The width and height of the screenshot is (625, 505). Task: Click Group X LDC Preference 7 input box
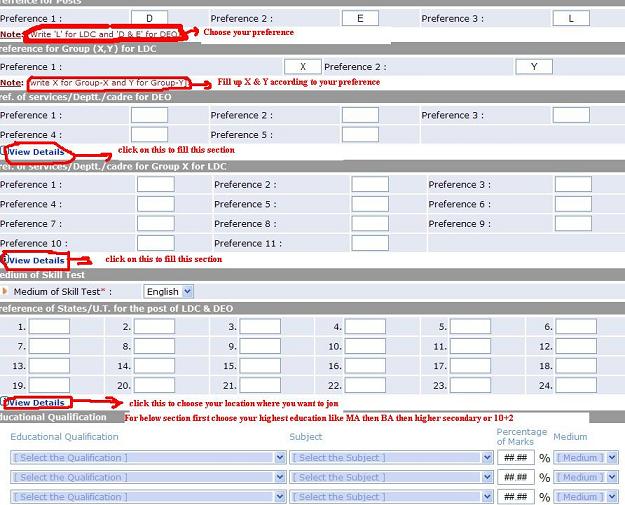(156, 224)
